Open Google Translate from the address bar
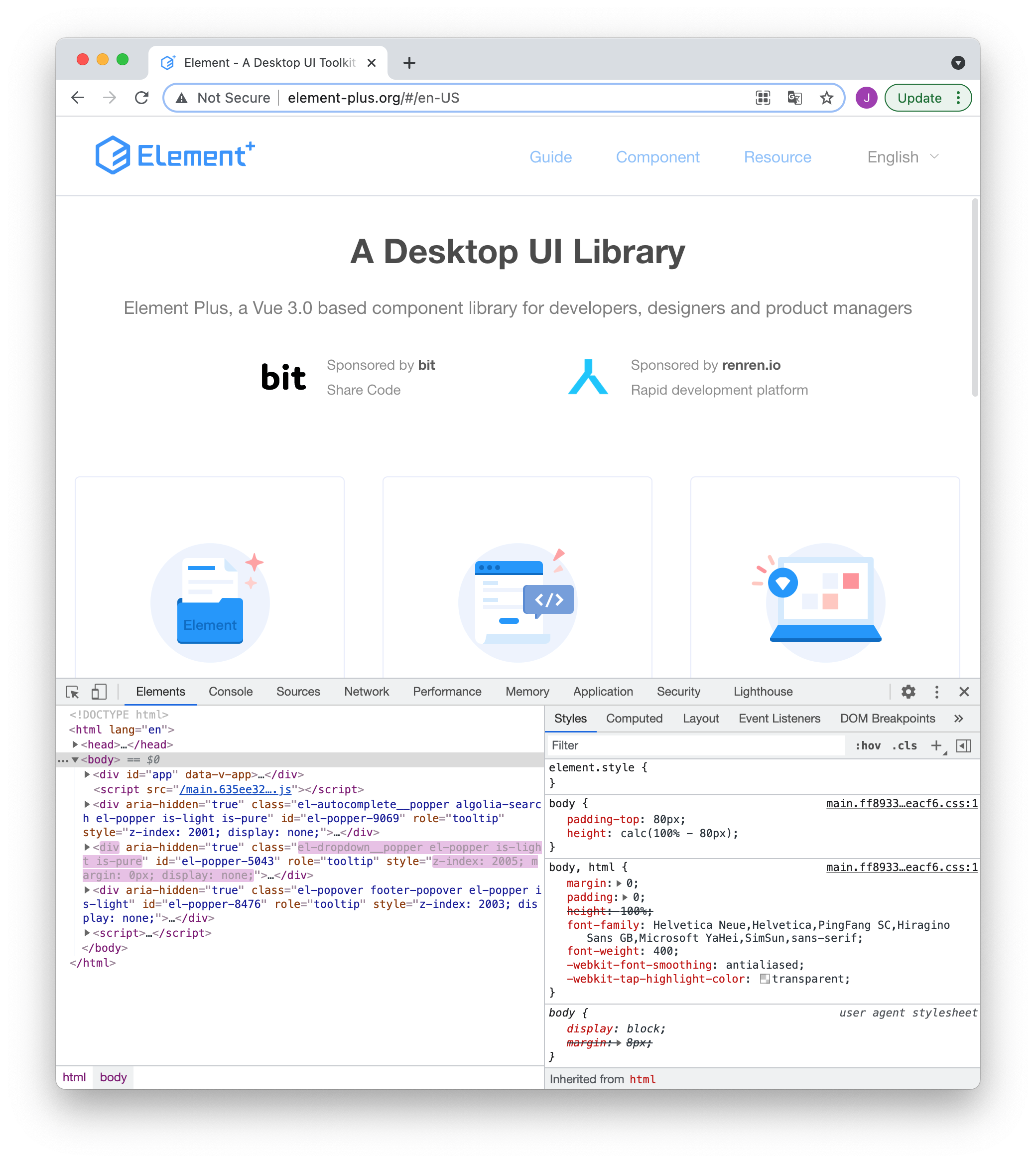The image size is (1036, 1163). 793,97
